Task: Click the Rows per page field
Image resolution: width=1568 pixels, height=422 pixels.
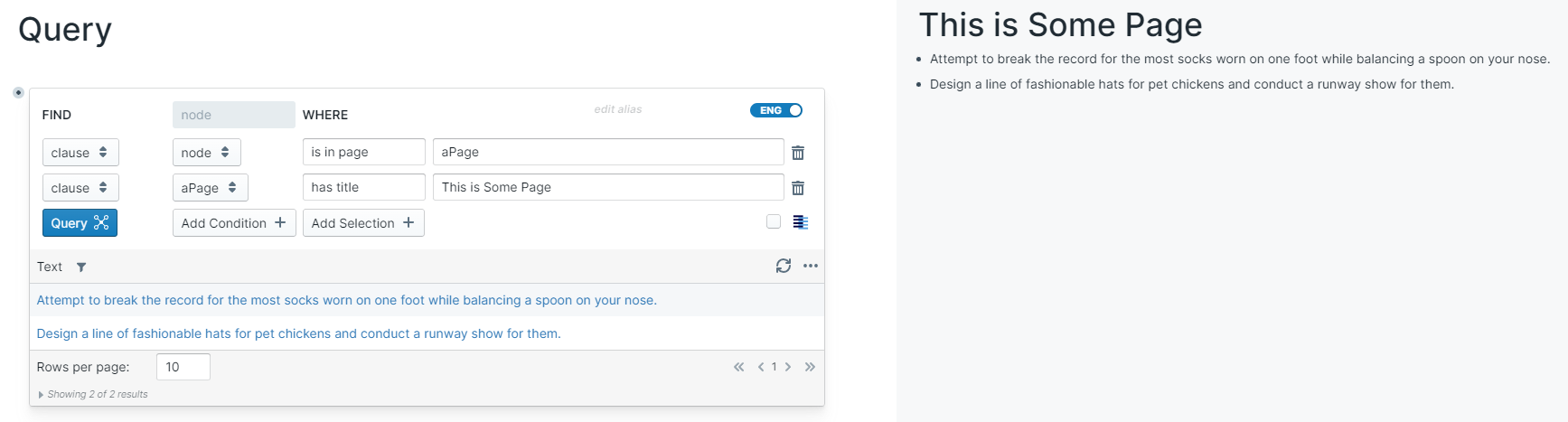Action: (183, 367)
